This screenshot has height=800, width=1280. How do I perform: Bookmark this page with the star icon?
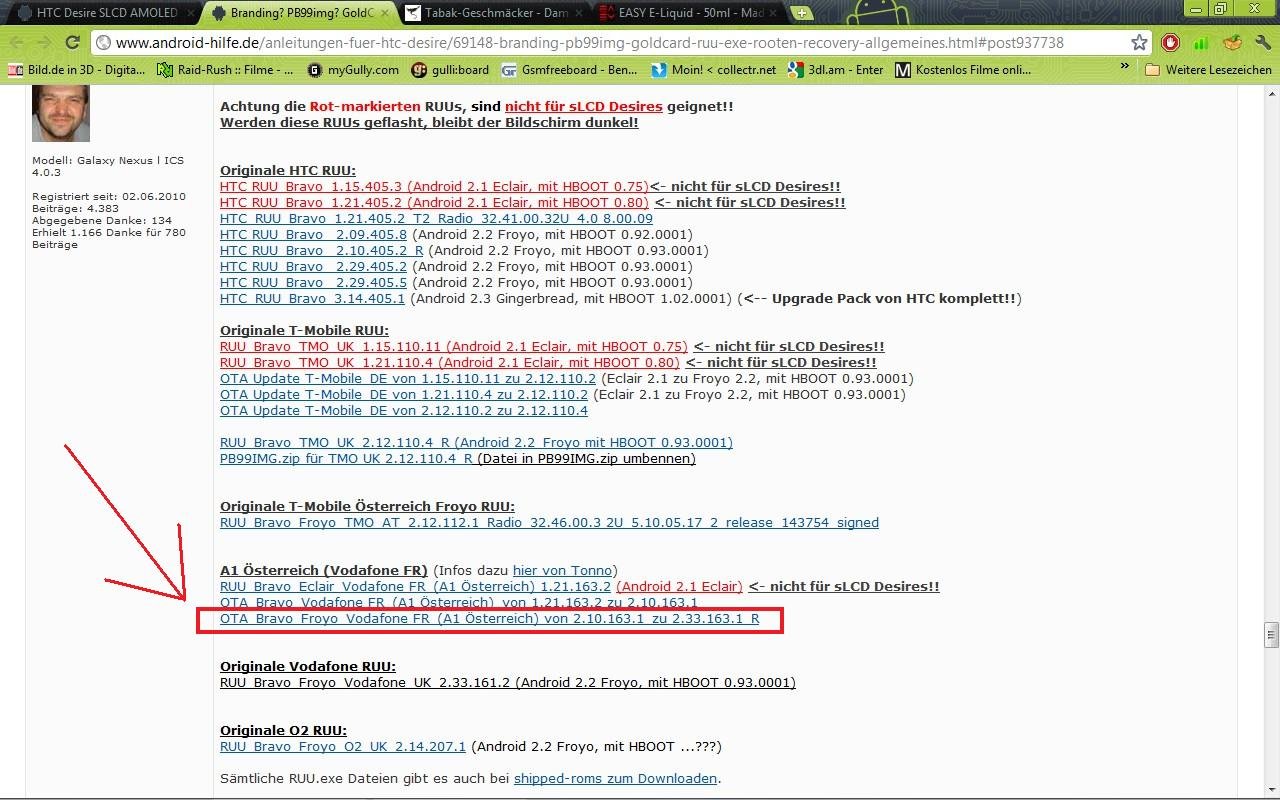[1139, 42]
